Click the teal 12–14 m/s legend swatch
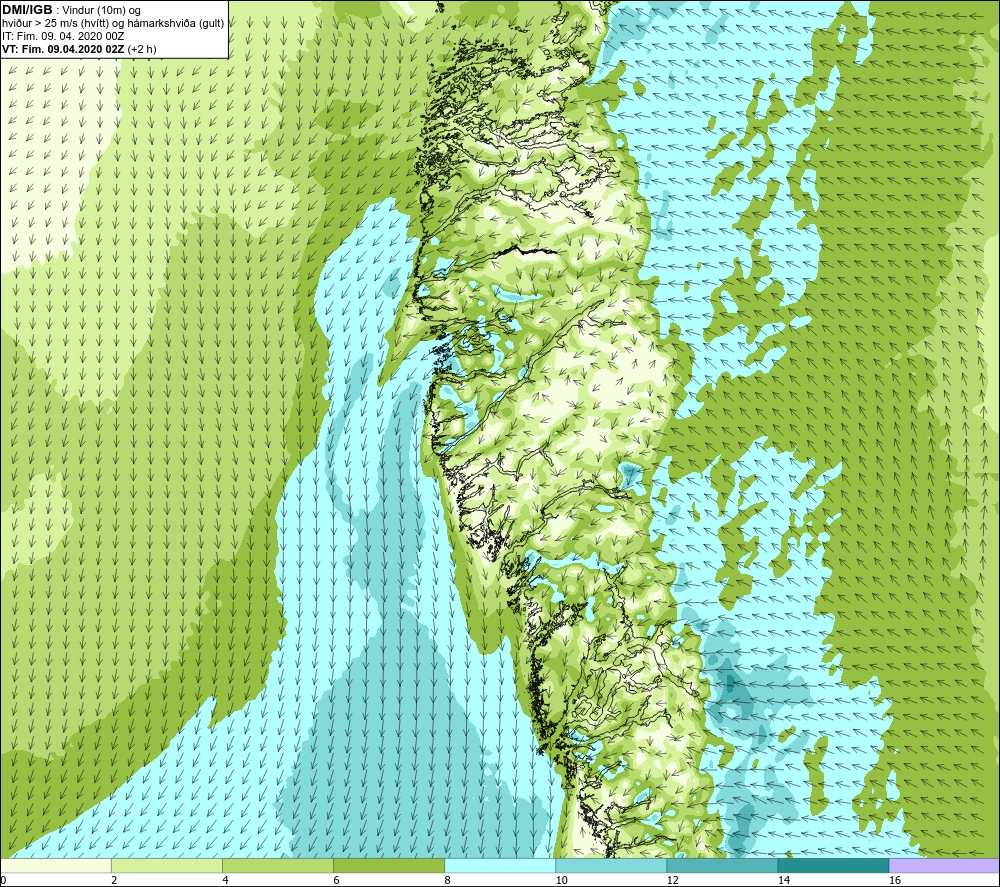This screenshot has height=887, width=1000. point(722,866)
